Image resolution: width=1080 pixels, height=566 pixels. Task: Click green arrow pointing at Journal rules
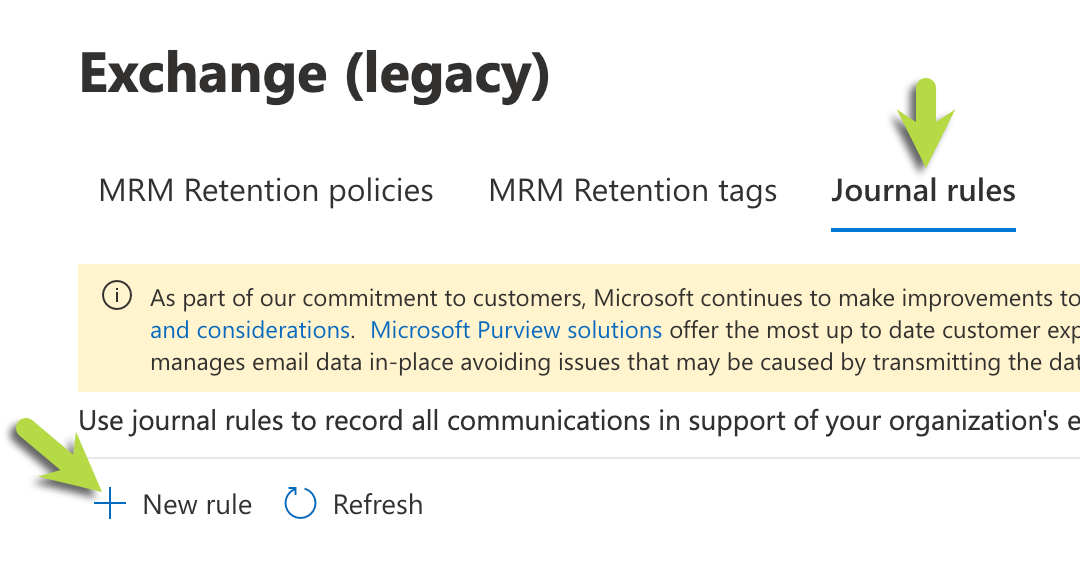pos(925,123)
